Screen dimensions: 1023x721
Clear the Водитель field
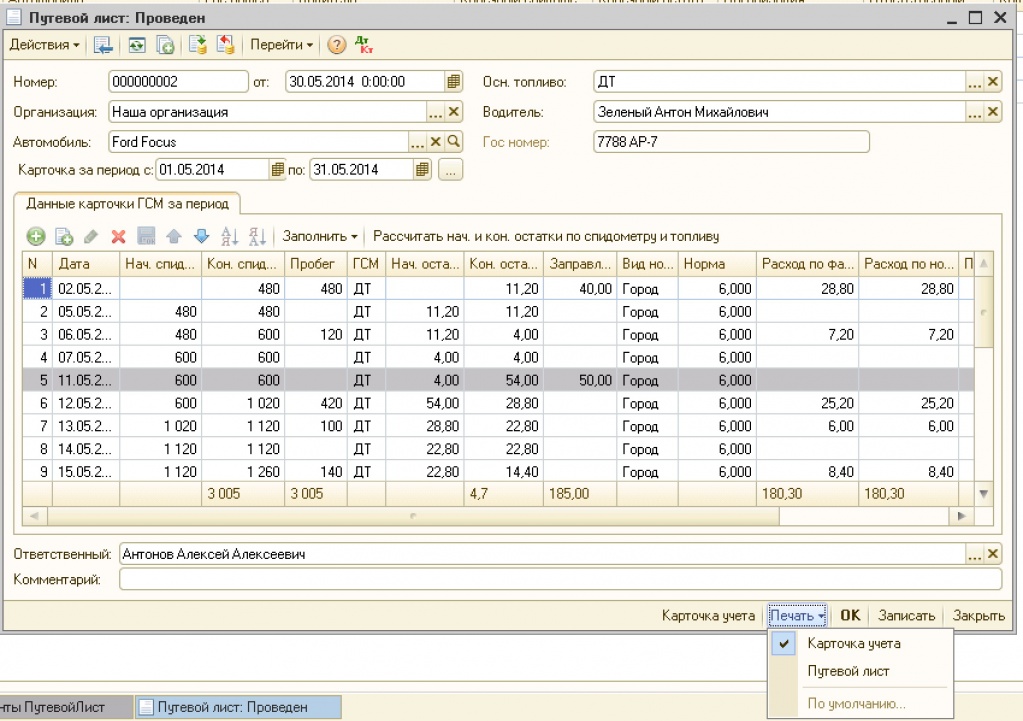point(992,112)
